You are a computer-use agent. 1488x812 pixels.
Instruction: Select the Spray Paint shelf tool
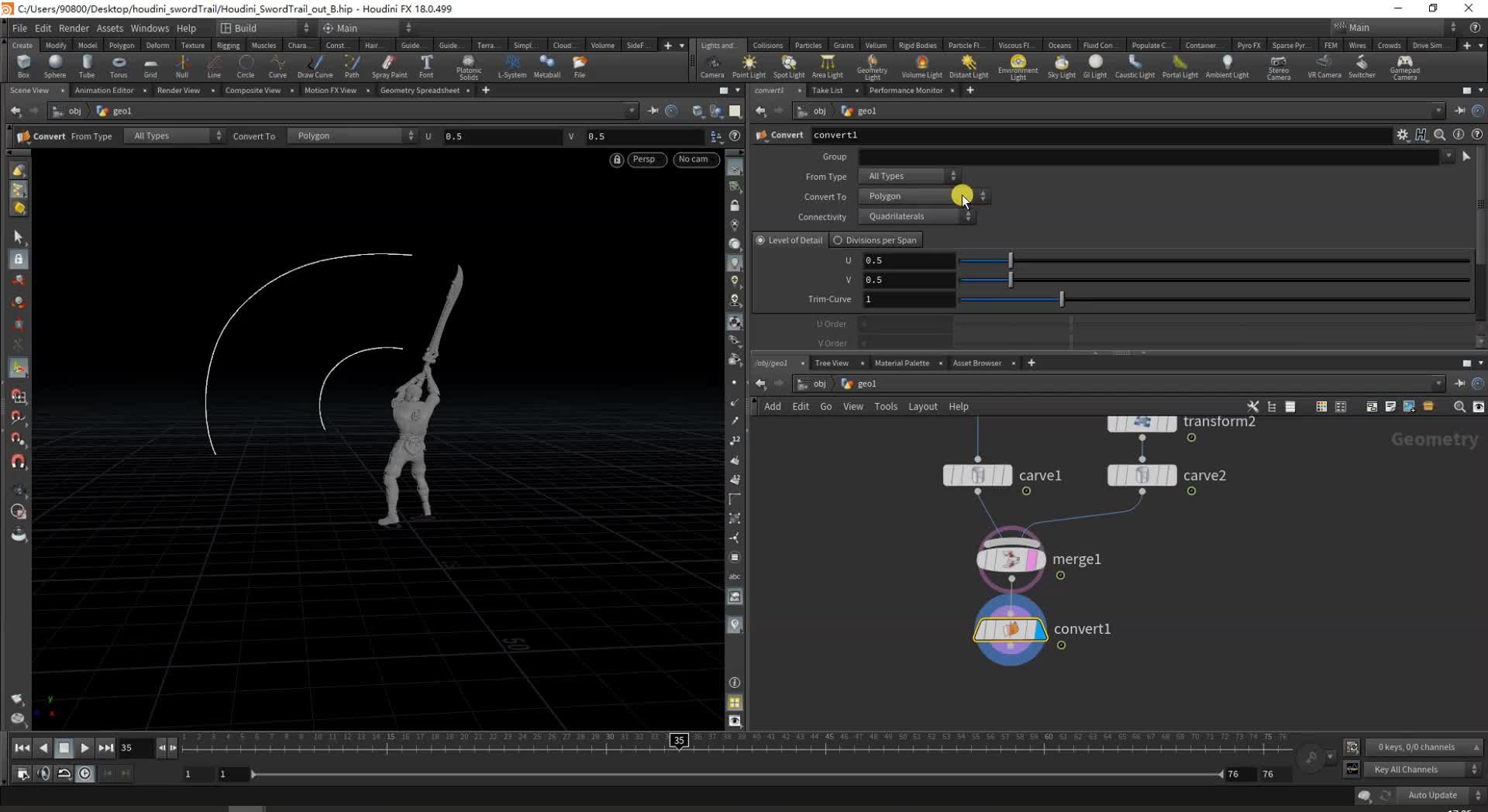click(389, 67)
